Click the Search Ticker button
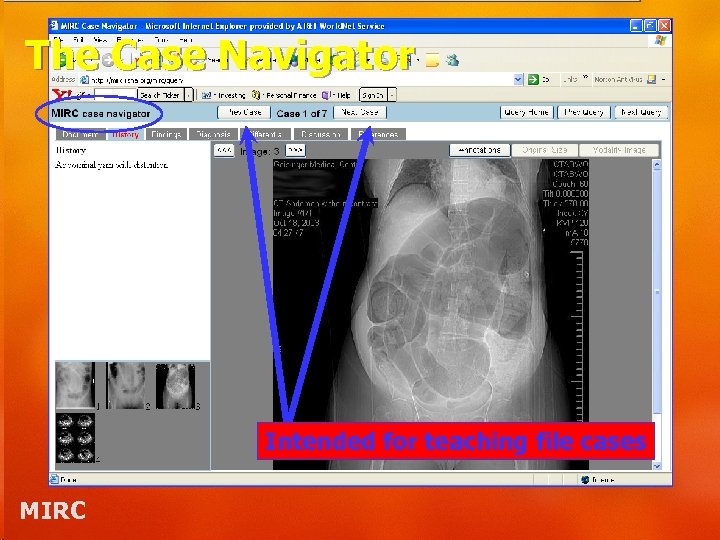 coord(160,95)
